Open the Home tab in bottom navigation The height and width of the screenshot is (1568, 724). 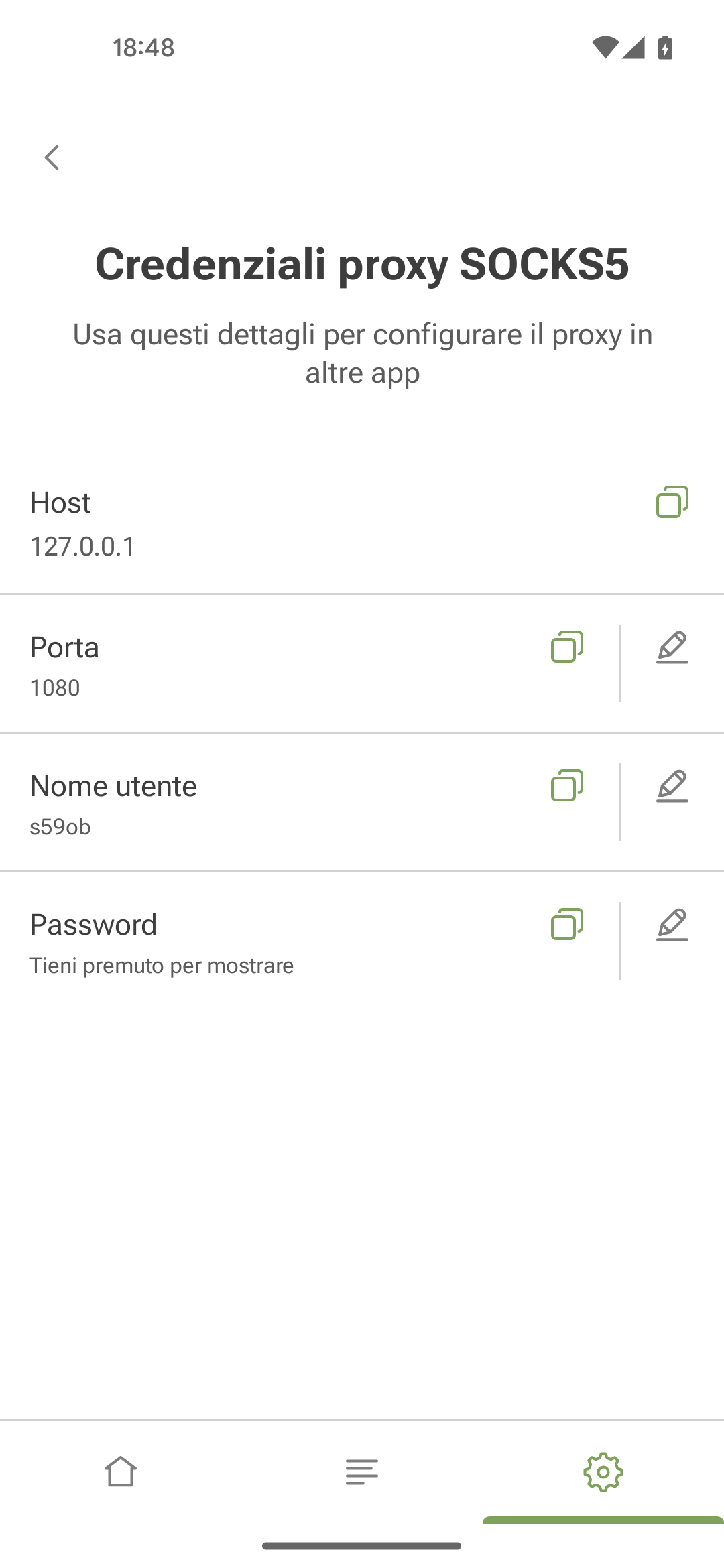[121, 1472]
